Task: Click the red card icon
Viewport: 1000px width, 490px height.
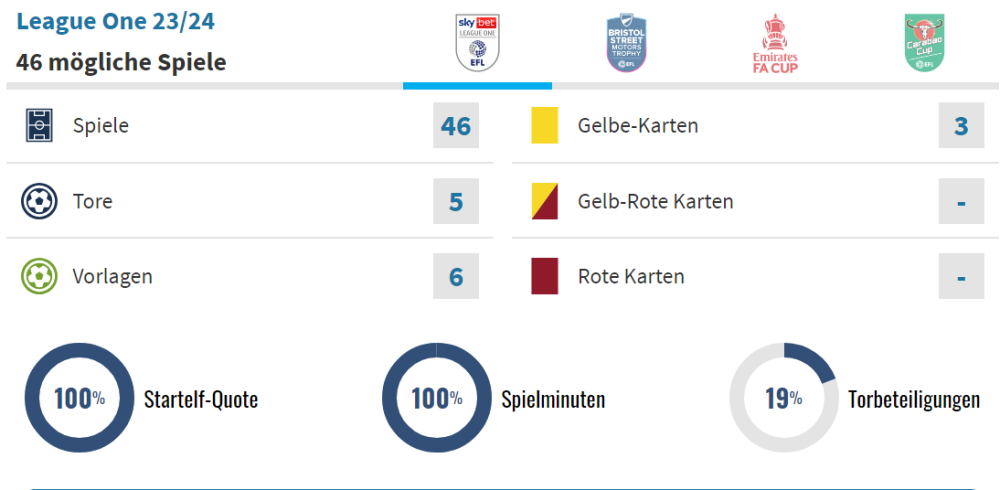Action: 545,276
